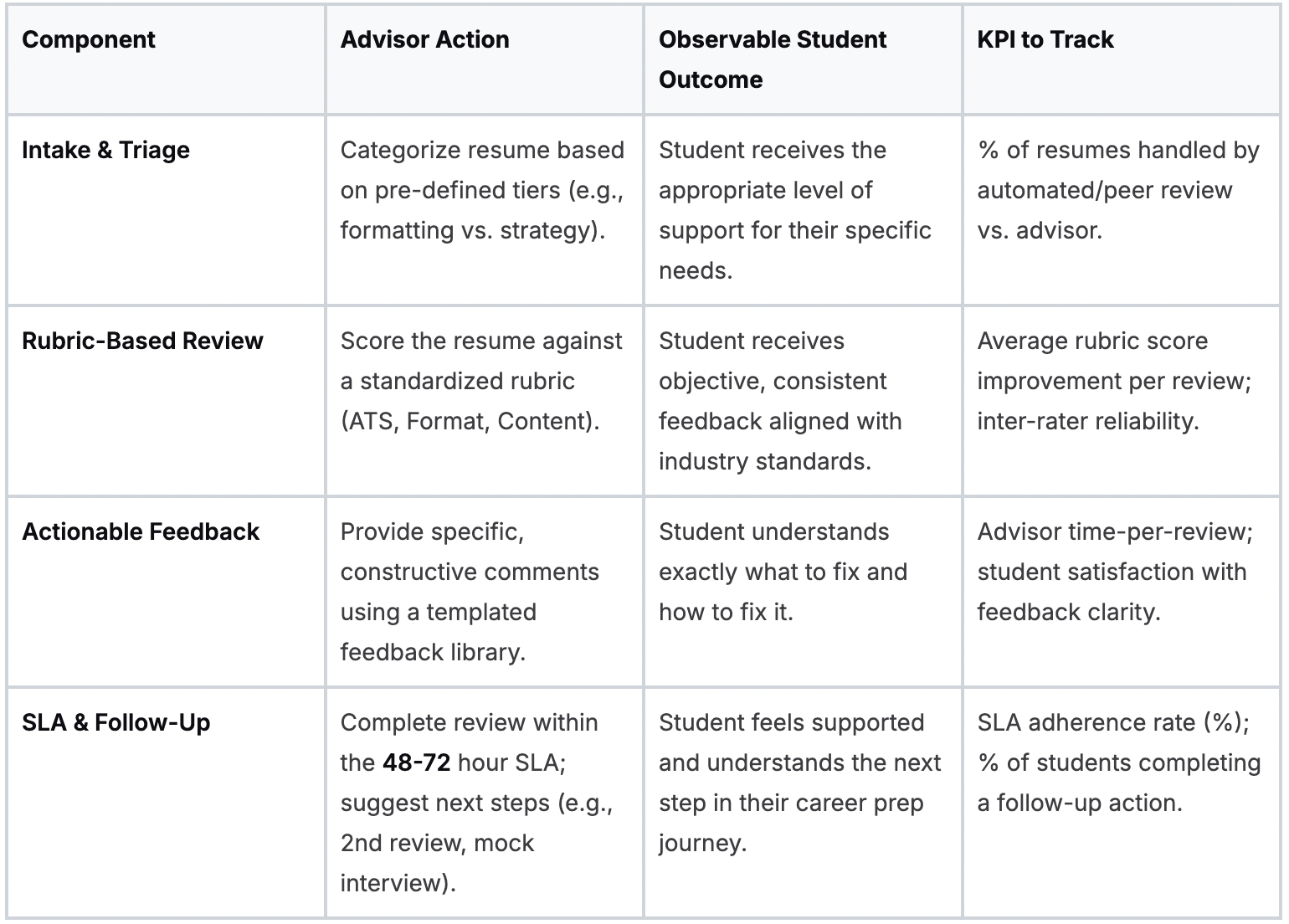Click the 'Advisor time-per-review' KPI cell

coord(1114,572)
